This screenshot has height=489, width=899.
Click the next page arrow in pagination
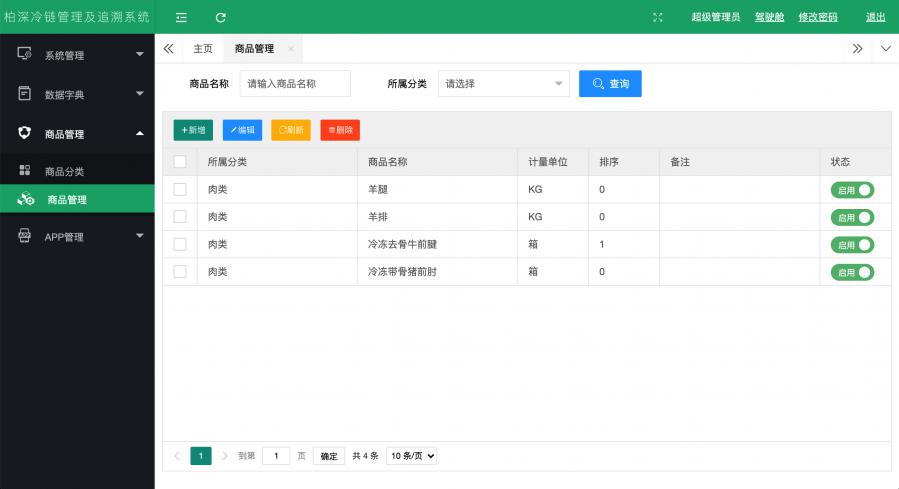[x=224, y=456]
